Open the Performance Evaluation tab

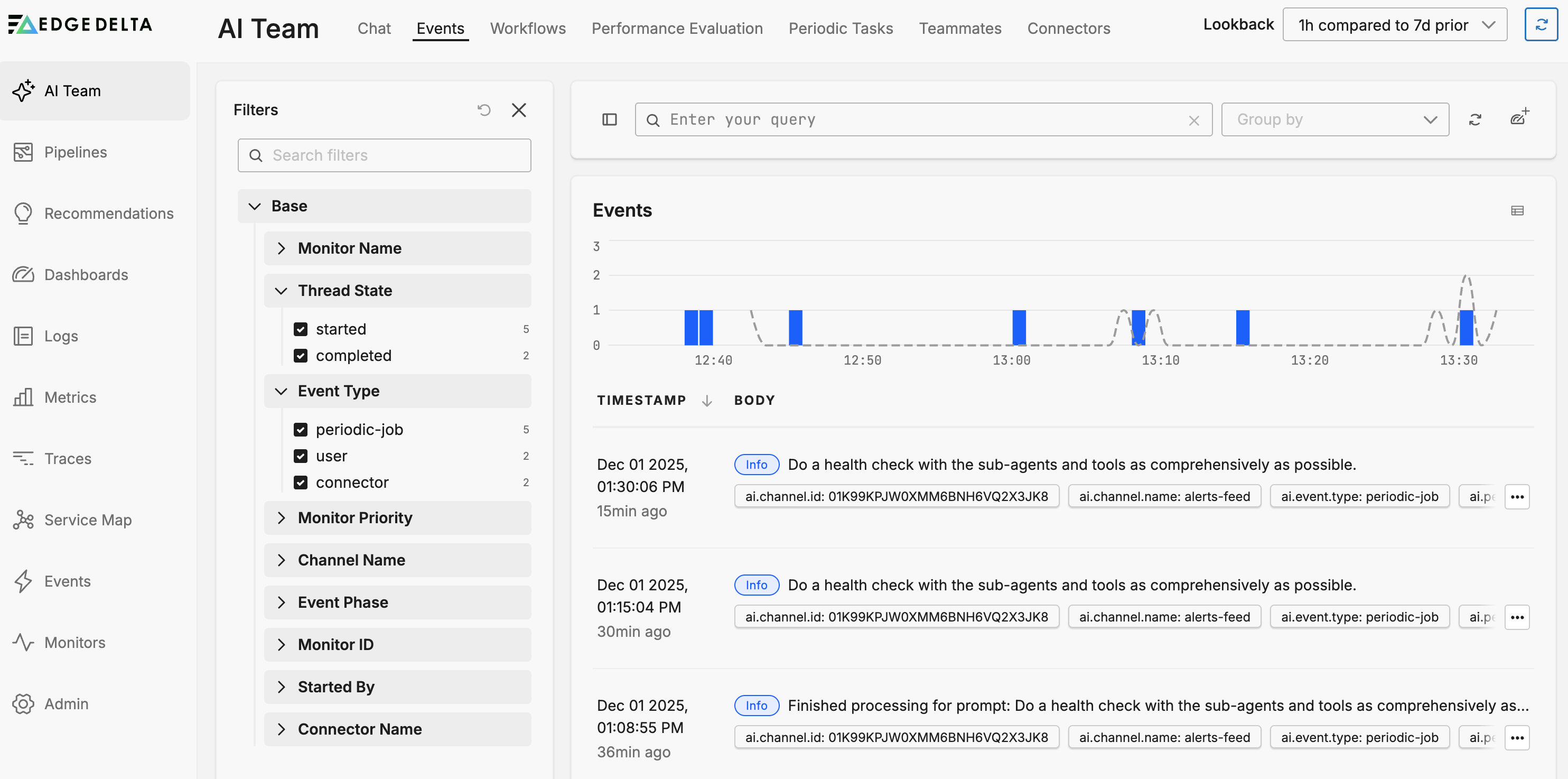point(677,28)
